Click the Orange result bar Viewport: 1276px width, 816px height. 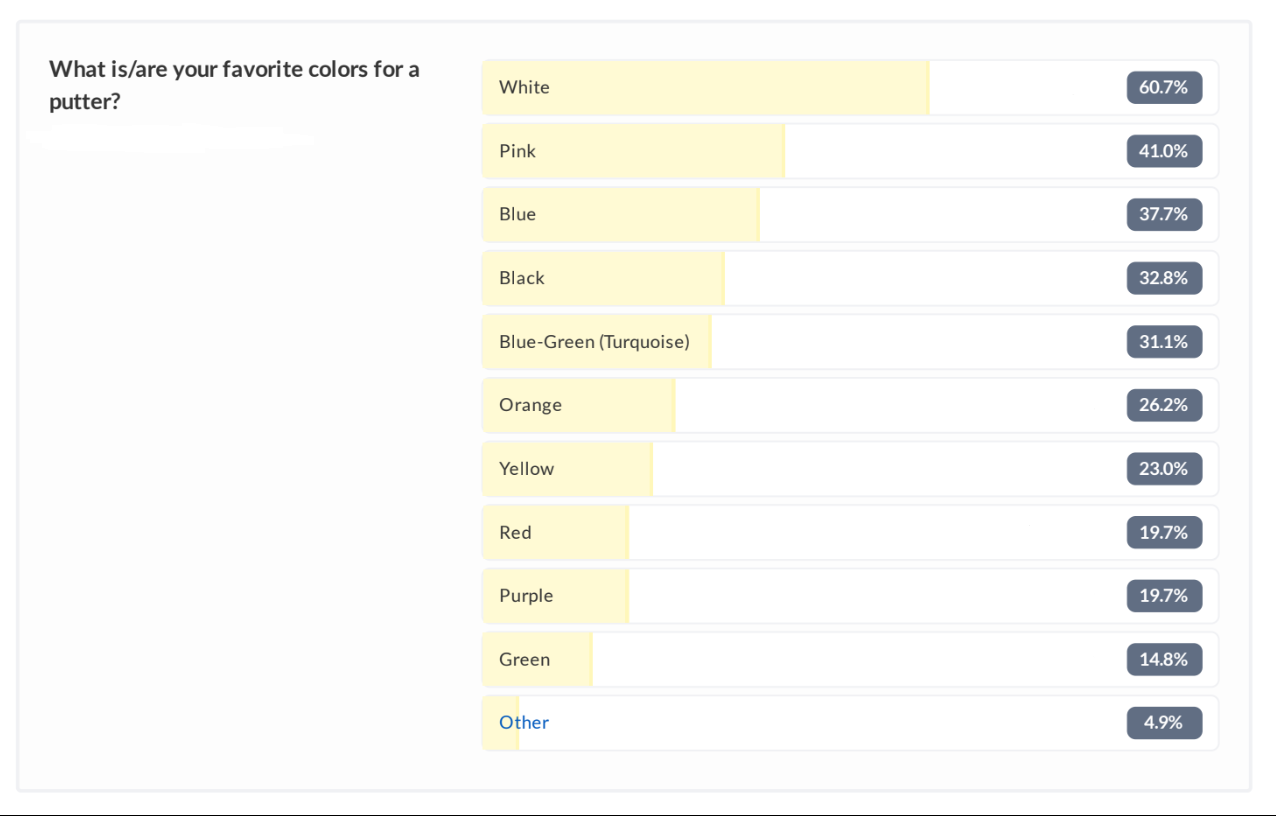pos(850,405)
